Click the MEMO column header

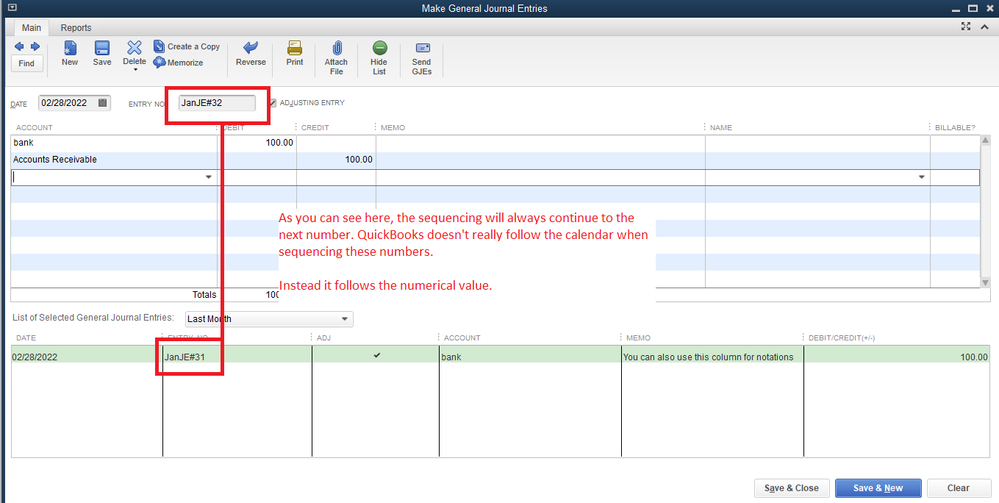(392, 128)
